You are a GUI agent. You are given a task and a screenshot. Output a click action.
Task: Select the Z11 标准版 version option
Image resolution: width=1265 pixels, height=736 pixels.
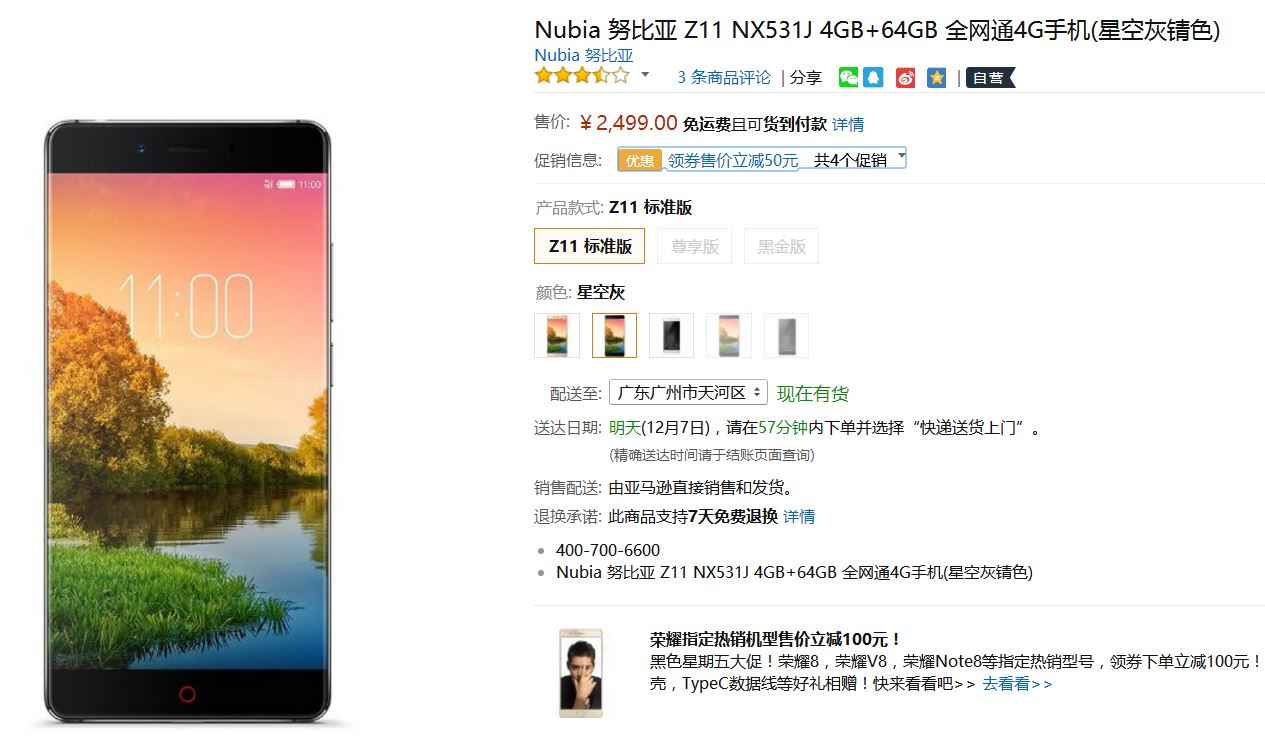click(x=590, y=246)
